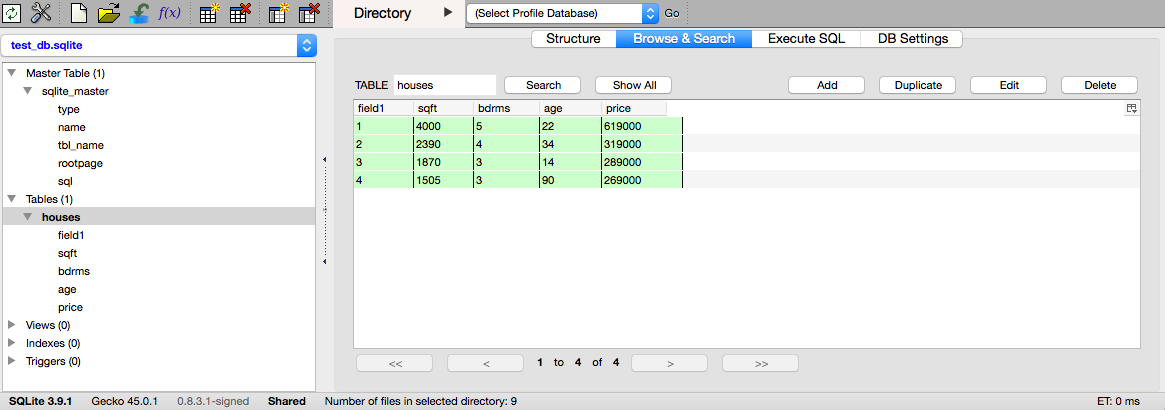Create a new database with the blank page icon
The width and height of the screenshot is (1165, 410).
pyautogui.click(x=79, y=13)
